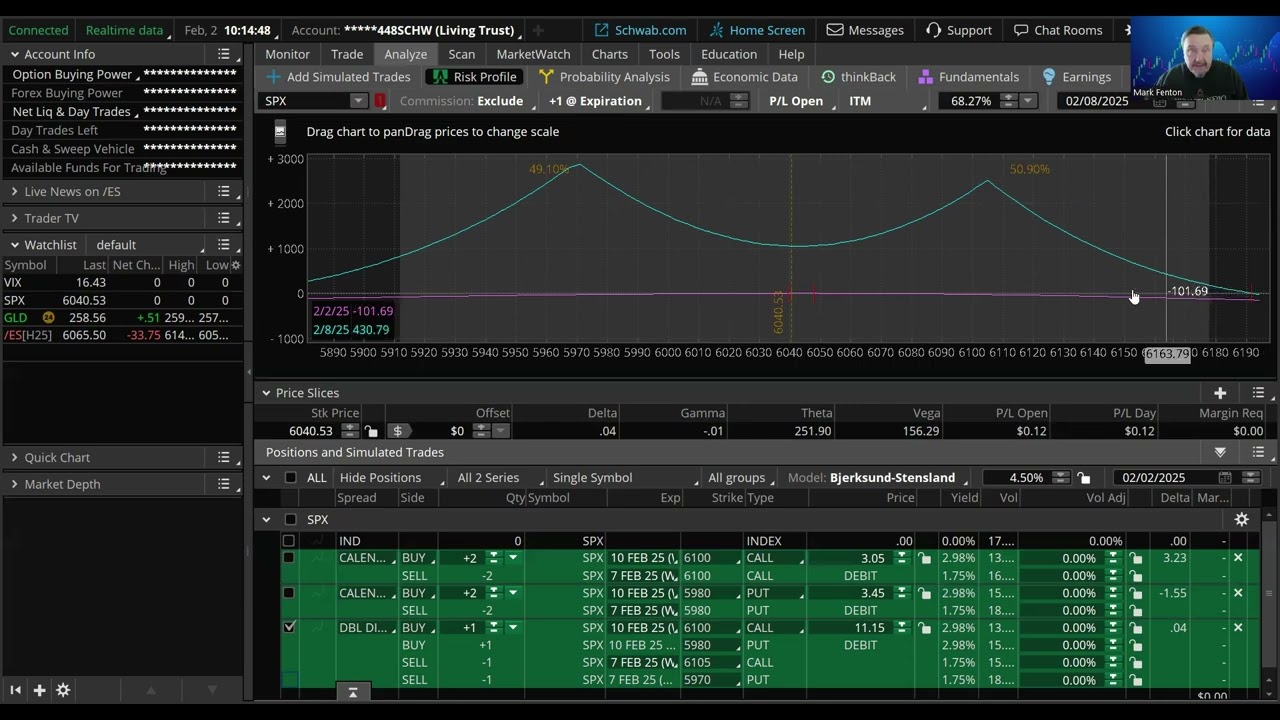Remove the 5980 PUT calendar simulated trade
This screenshot has height=720, width=1280.
pos(1238,593)
